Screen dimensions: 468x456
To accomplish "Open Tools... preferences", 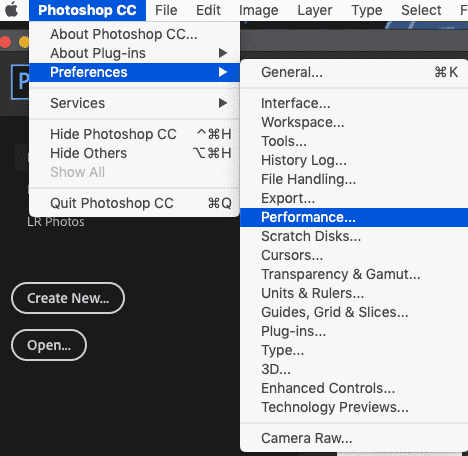I will (354, 141).
